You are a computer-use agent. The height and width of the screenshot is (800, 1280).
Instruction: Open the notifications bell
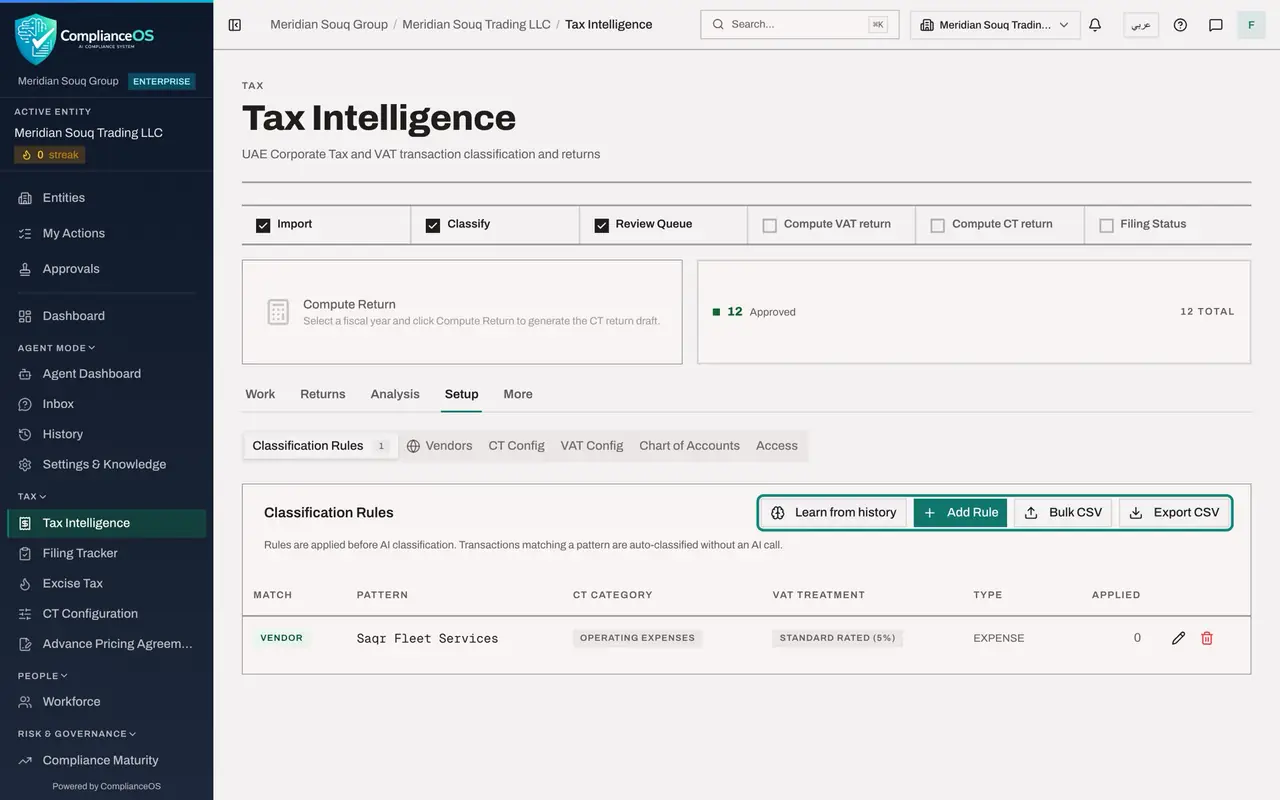coord(1095,25)
